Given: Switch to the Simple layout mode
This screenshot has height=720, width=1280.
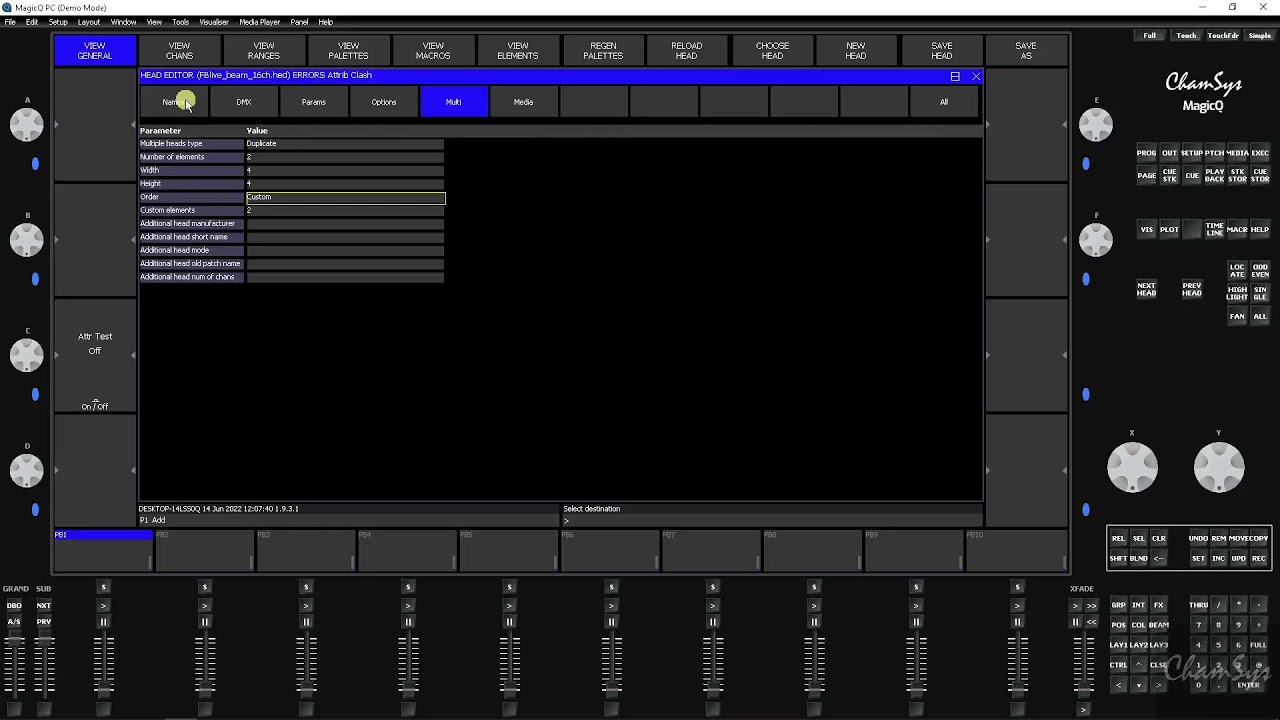Looking at the screenshot, I should coord(1260,36).
